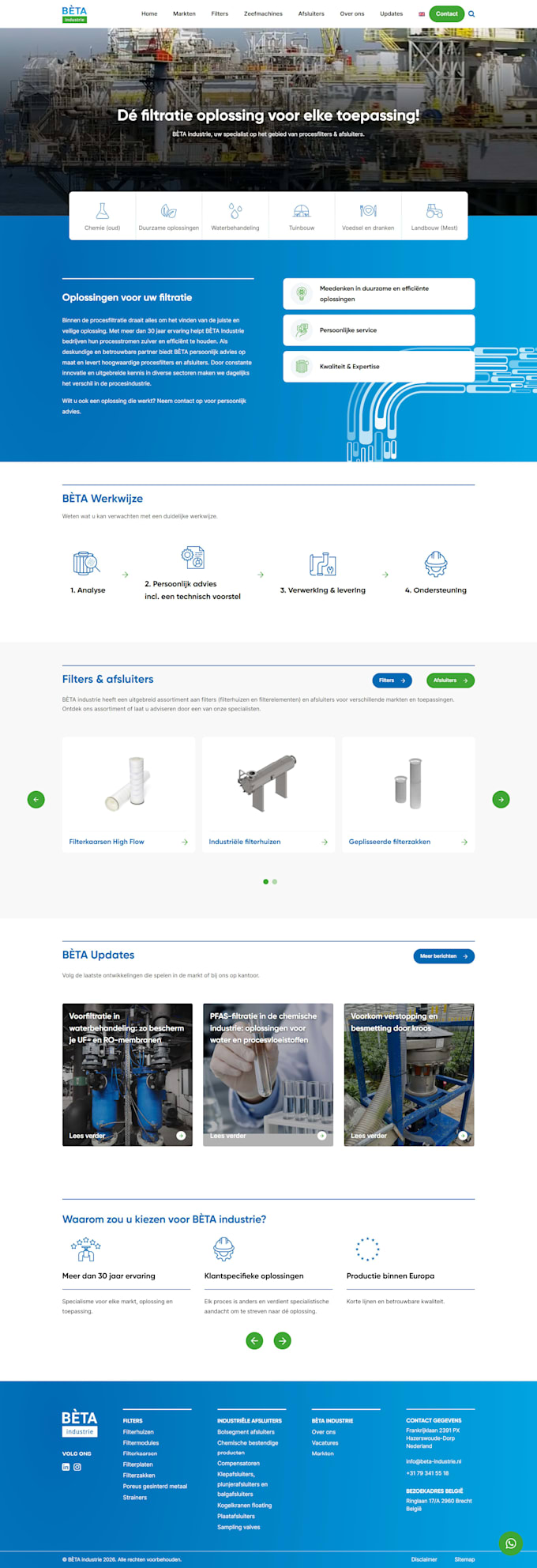Open the WhatsApp chat bubble
The image size is (537, 1568).
click(x=511, y=1543)
